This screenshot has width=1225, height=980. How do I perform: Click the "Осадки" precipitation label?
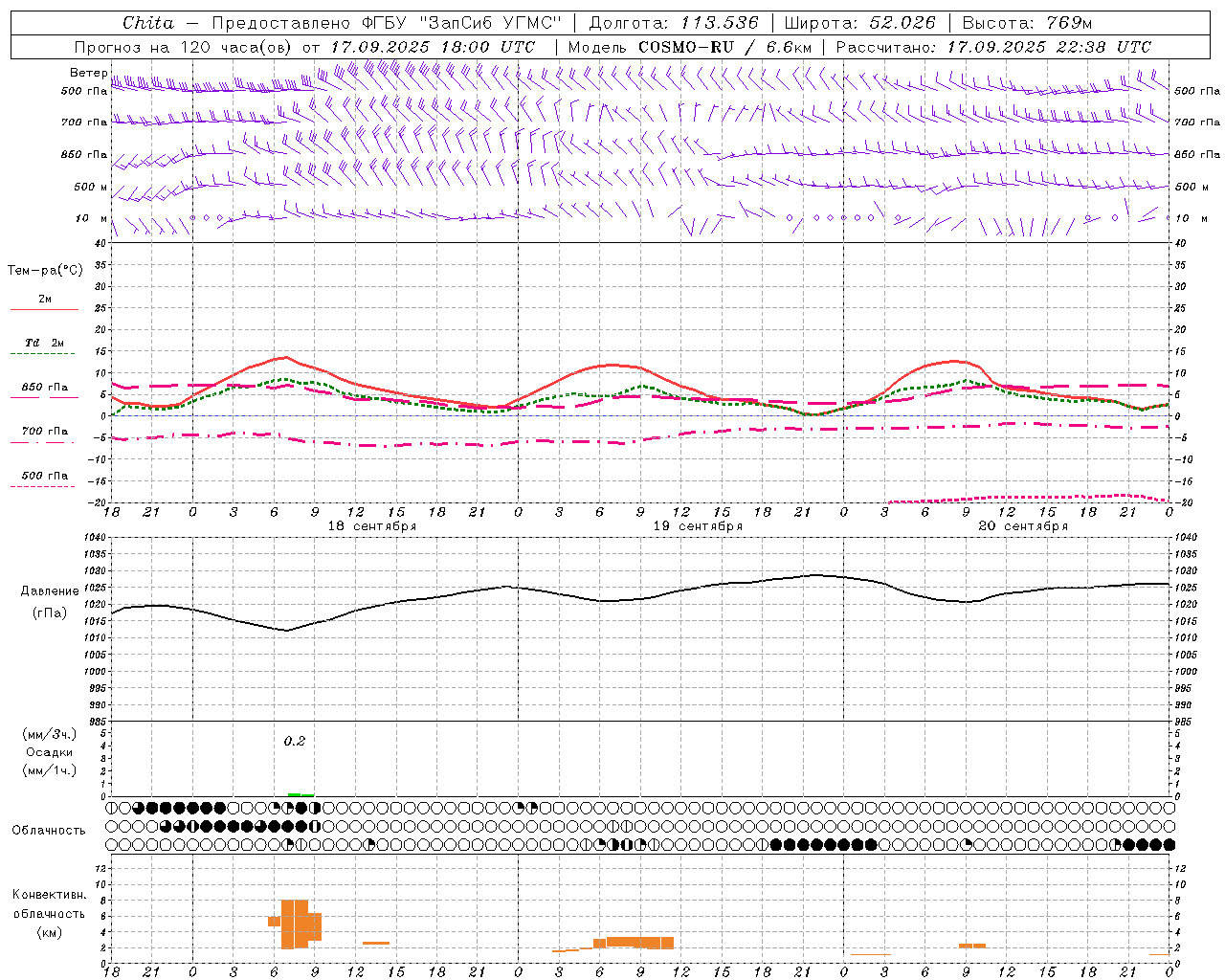click(x=50, y=752)
